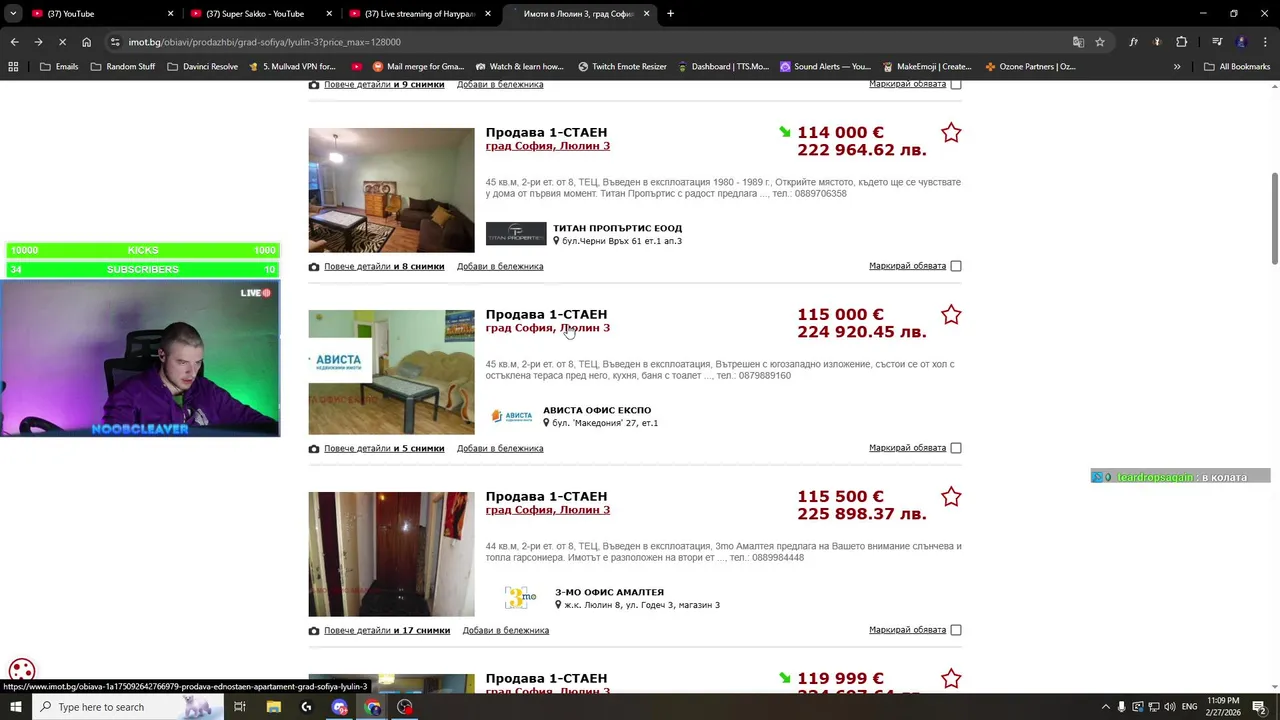Show hidden system tray icons

pyautogui.click(x=1105, y=707)
